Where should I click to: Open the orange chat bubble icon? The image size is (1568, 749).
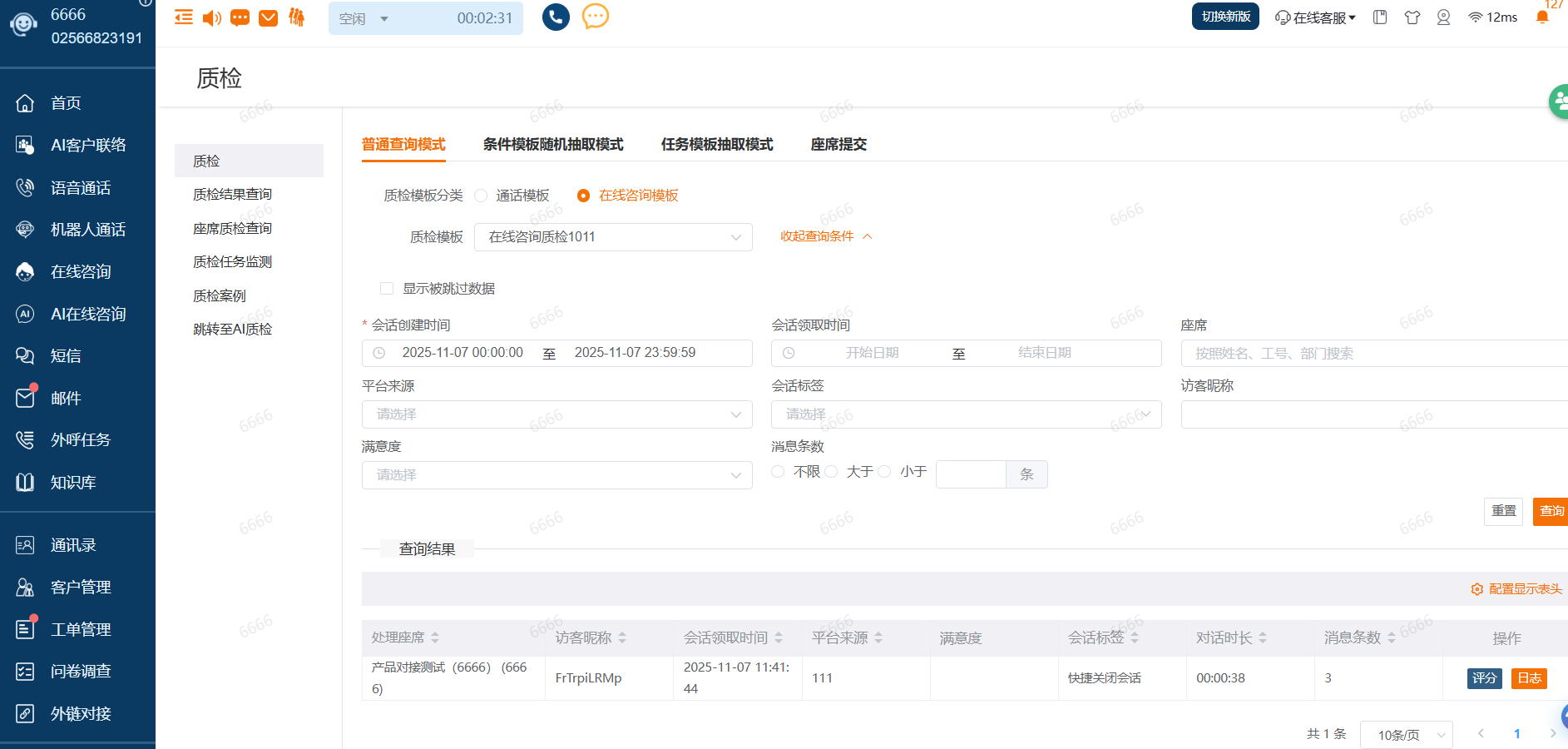tap(595, 17)
